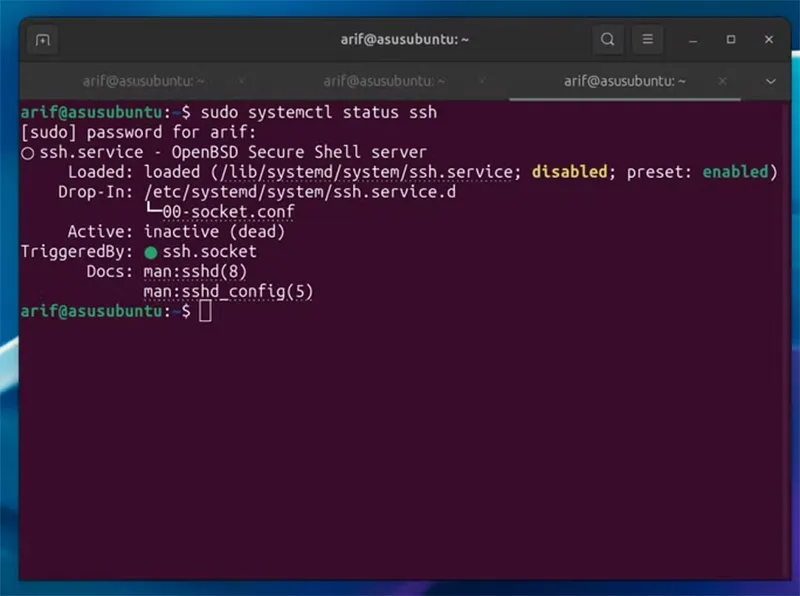Image resolution: width=800 pixels, height=596 pixels.
Task: Expand the tab list chevron on the right
Action: click(x=770, y=81)
